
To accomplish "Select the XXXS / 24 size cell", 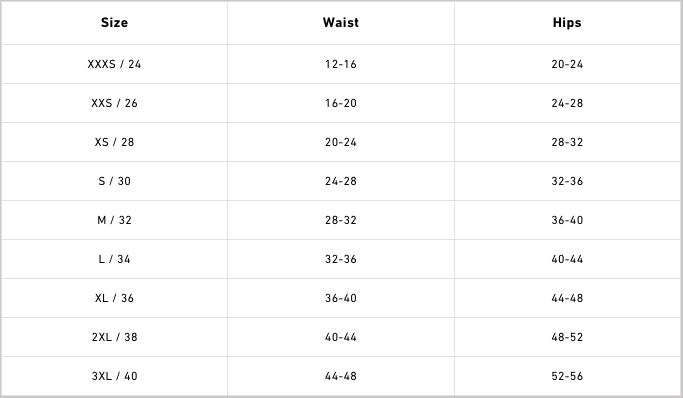I will tap(114, 64).
